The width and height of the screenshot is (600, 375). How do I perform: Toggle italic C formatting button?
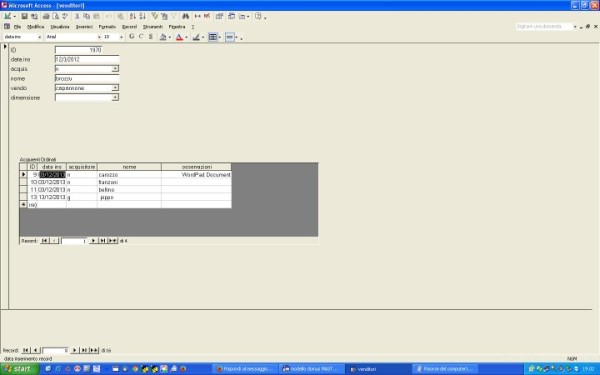pos(141,37)
